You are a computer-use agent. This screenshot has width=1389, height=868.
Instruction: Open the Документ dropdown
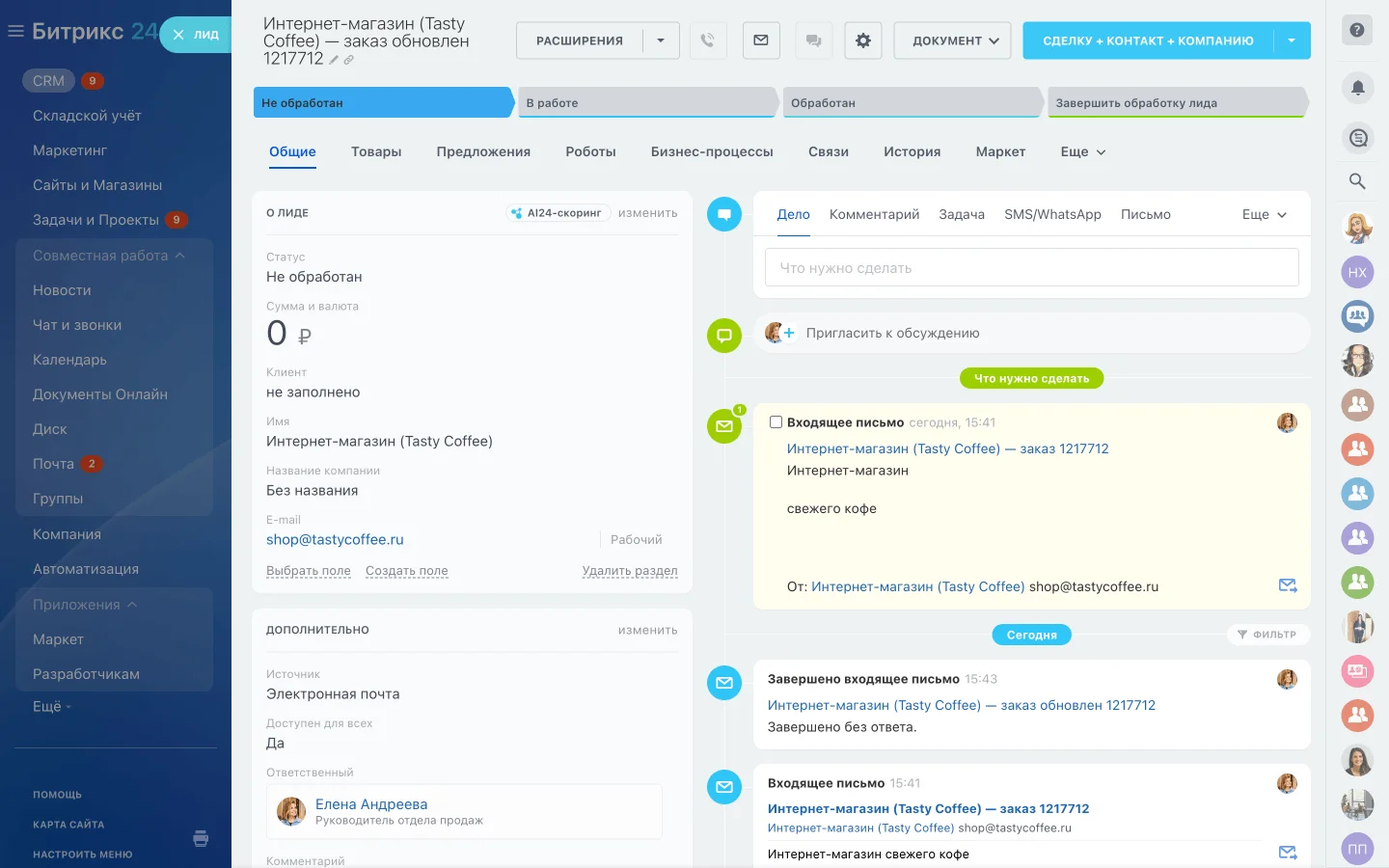click(x=953, y=41)
